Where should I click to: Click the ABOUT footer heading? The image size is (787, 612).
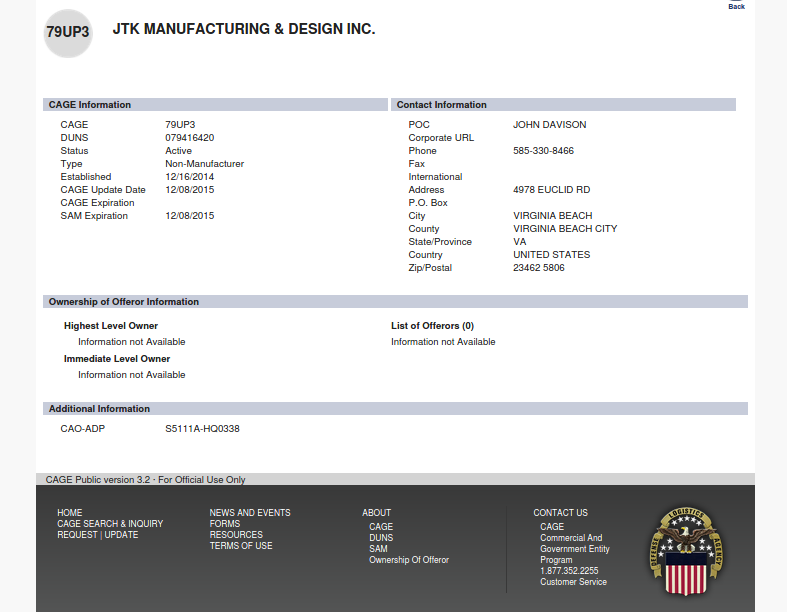[376, 513]
